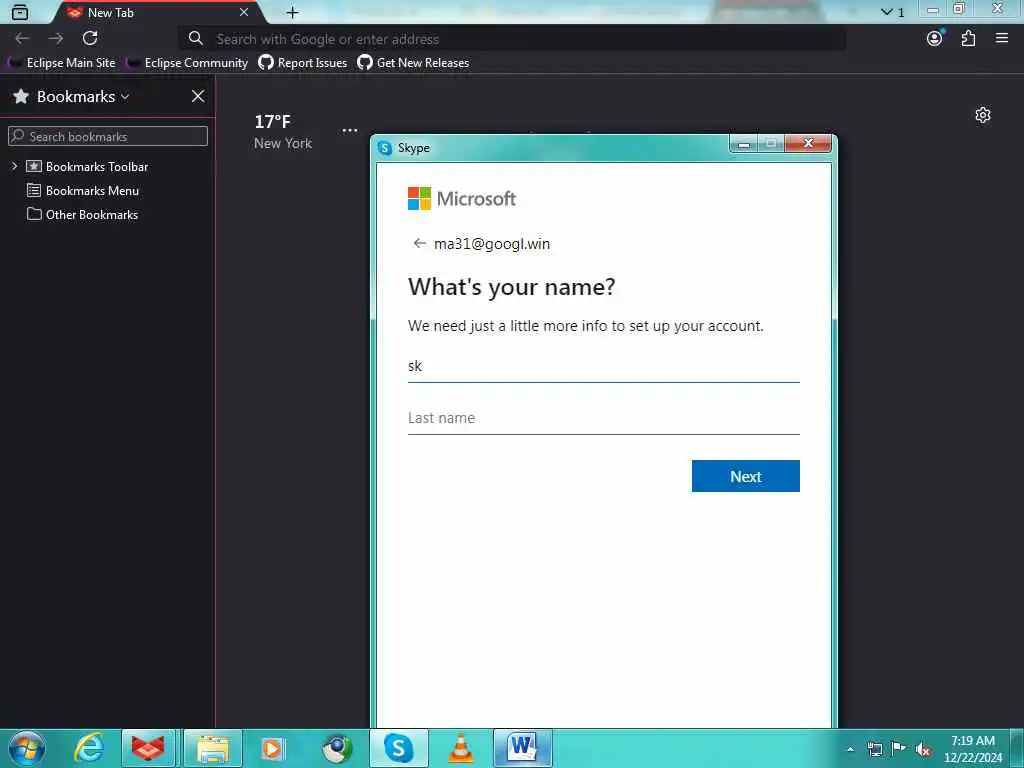The width and height of the screenshot is (1024, 768).
Task: Reload the page with refresh icon
Action: (x=90, y=39)
